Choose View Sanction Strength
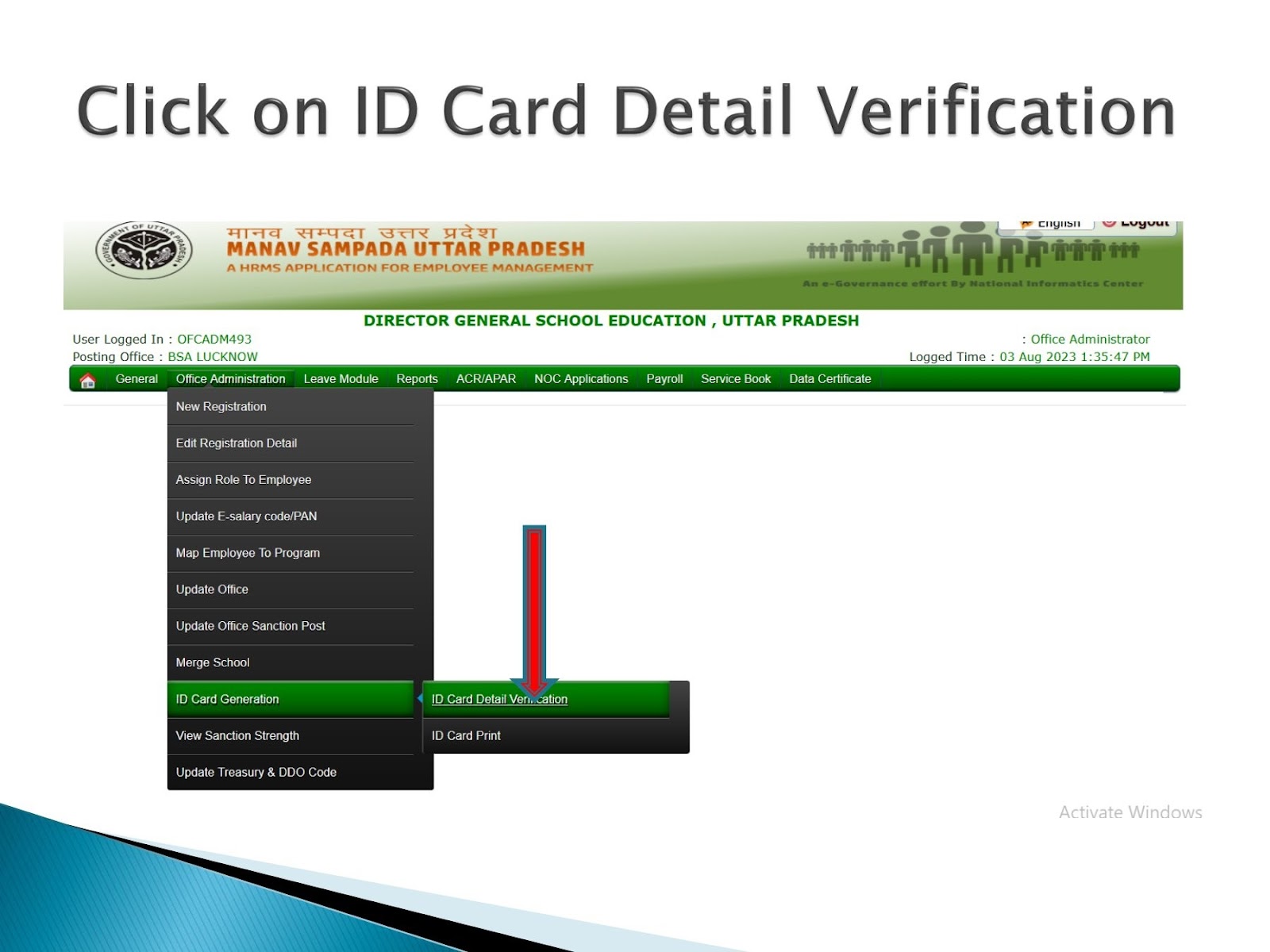Screen dimensions: 1270x952 (291, 735)
